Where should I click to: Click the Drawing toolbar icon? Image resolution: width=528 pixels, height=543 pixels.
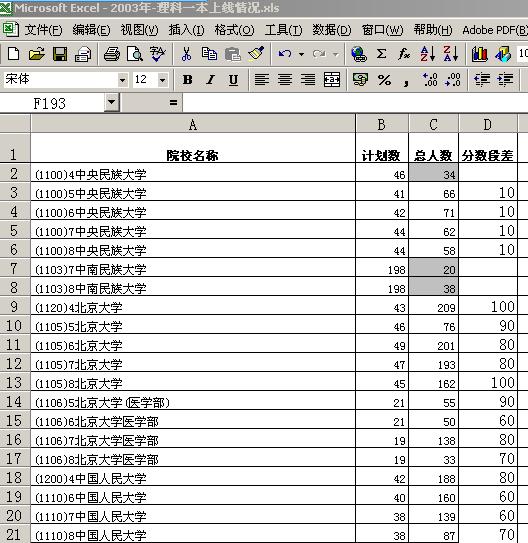(503, 54)
